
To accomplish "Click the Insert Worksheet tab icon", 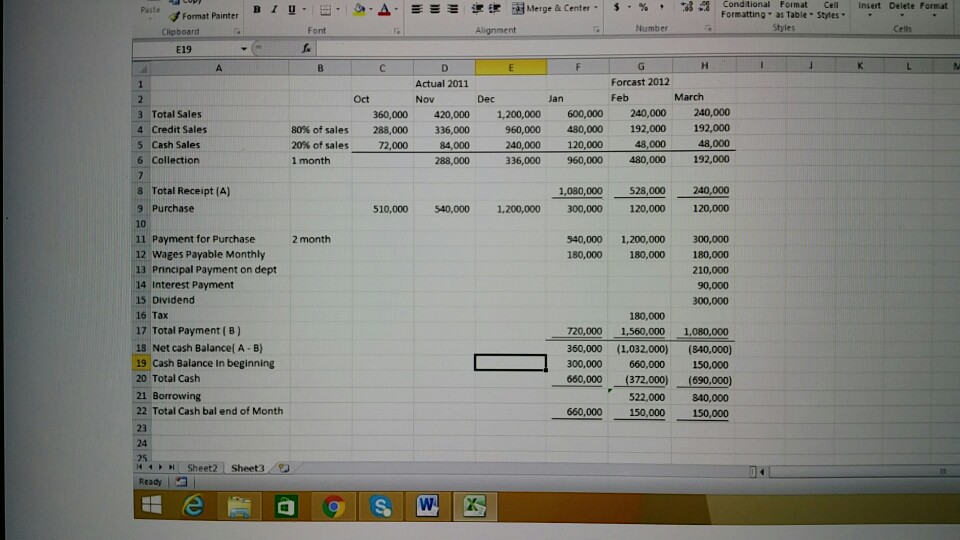I will pyautogui.click(x=283, y=468).
